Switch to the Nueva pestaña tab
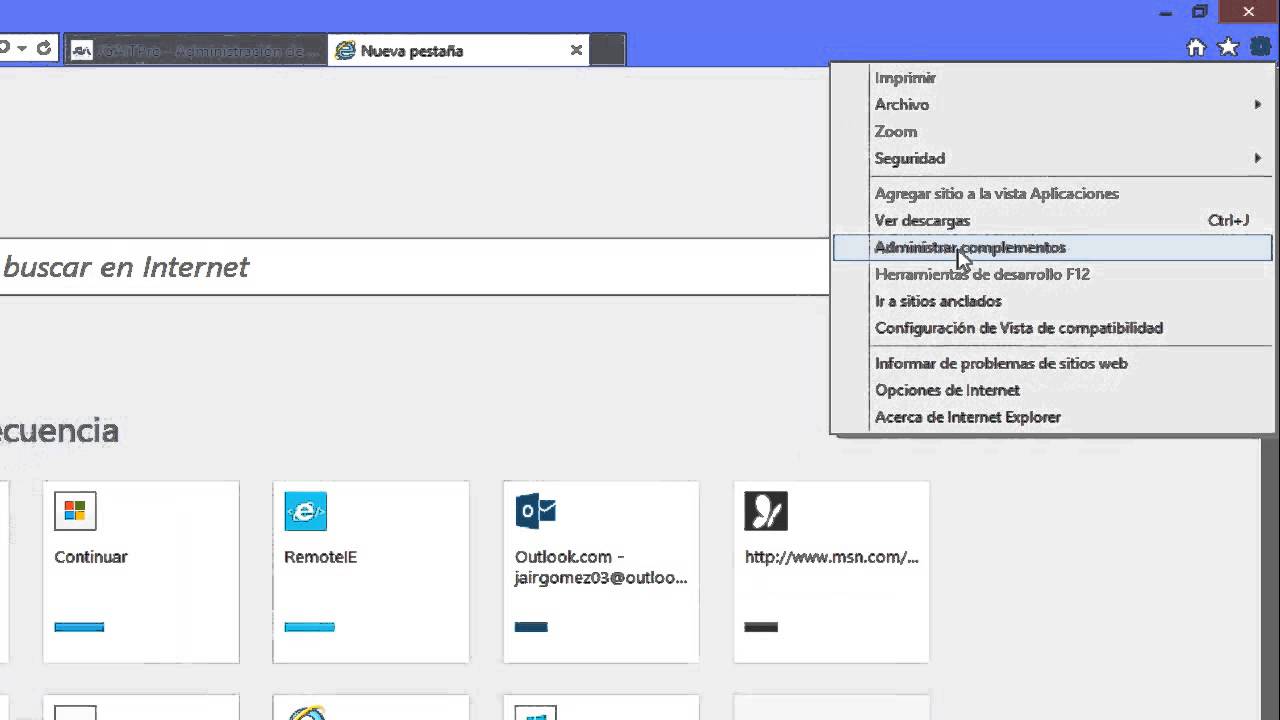 [459, 50]
